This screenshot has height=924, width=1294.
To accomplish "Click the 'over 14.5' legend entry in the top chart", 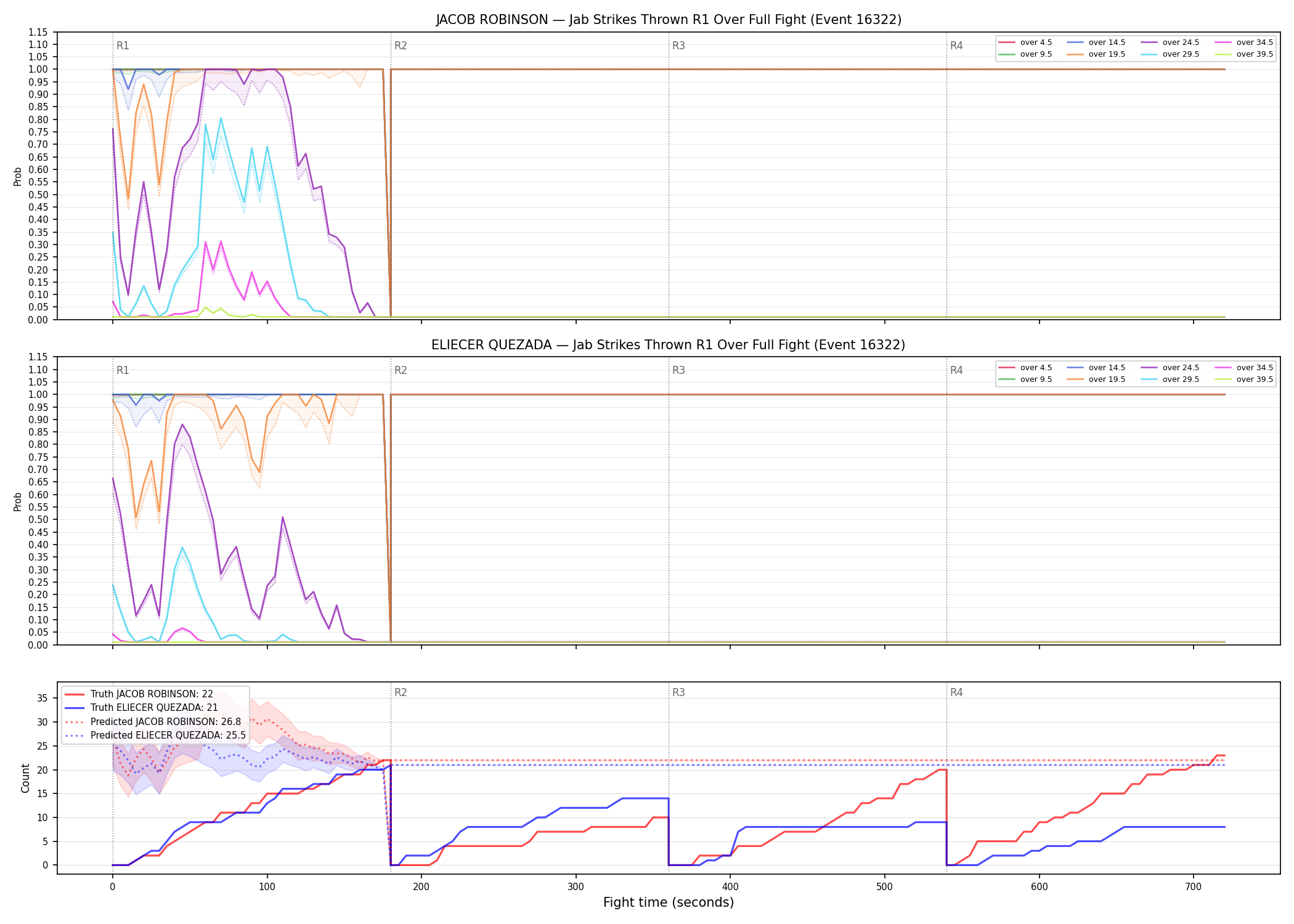I will pos(1096,43).
